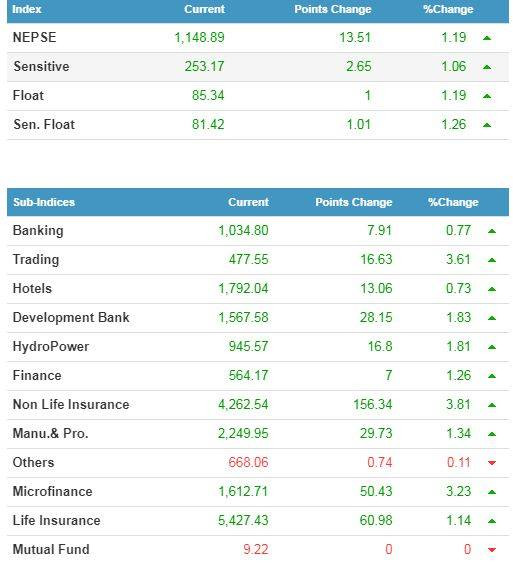
Task: Select the Banking sub-index name
Action: pyautogui.click(x=38, y=231)
